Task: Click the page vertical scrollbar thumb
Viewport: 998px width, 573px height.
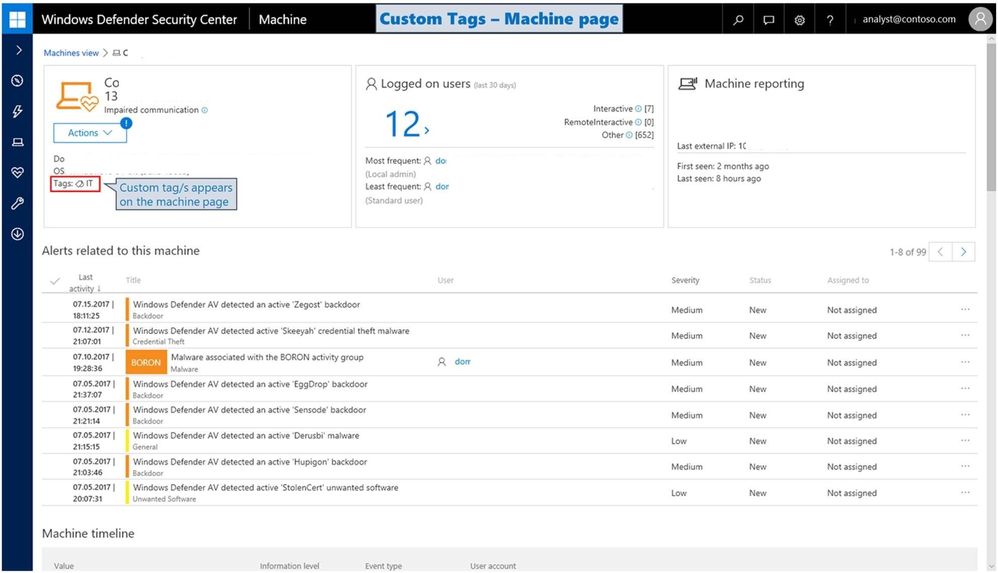Action: (x=991, y=117)
